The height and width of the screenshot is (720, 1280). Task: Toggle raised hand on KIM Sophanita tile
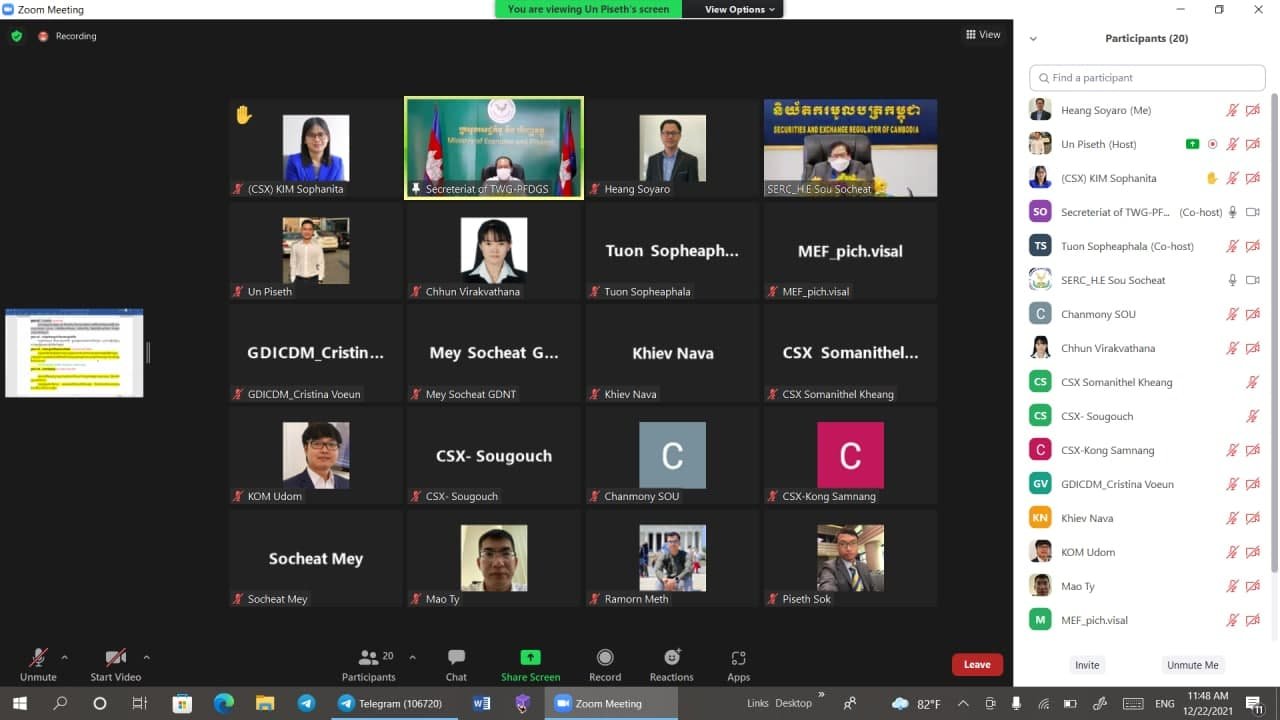click(243, 115)
